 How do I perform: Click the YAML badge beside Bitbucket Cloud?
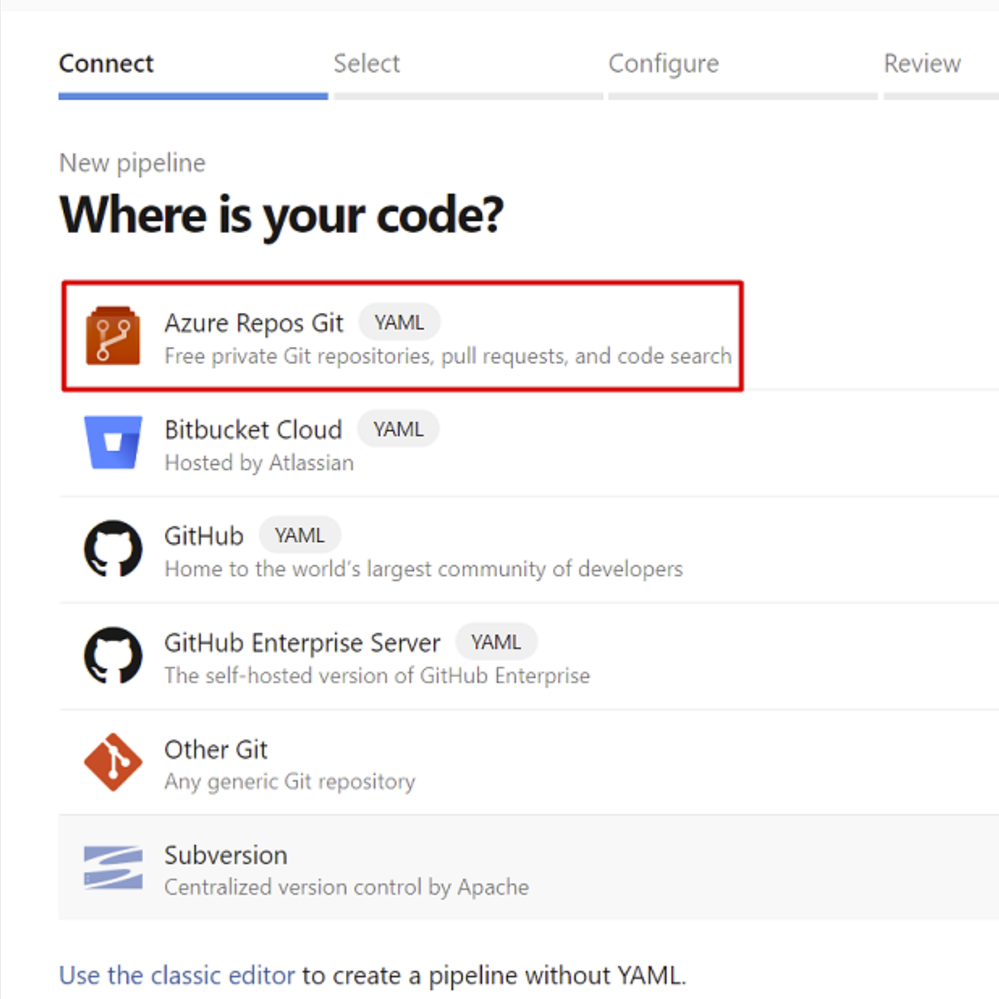pyautogui.click(x=398, y=429)
